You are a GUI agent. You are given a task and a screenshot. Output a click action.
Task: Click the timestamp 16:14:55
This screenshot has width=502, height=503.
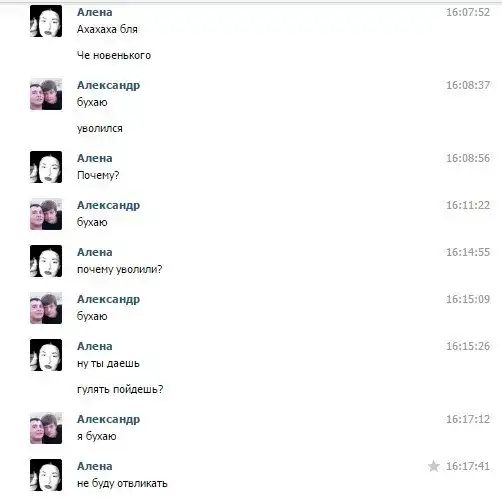coord(468,252)
